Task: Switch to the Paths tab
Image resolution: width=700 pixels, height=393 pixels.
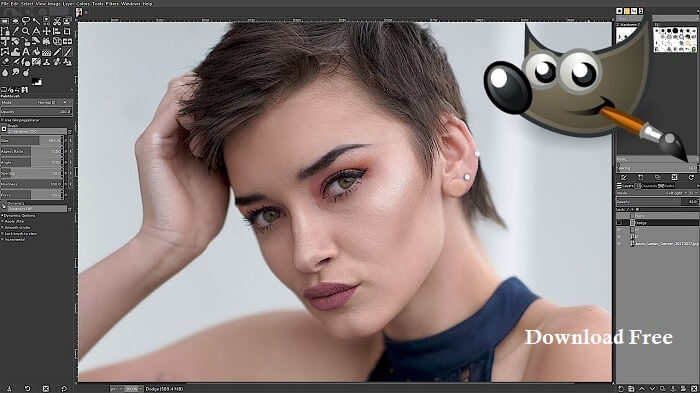Action: pos(667,186)
